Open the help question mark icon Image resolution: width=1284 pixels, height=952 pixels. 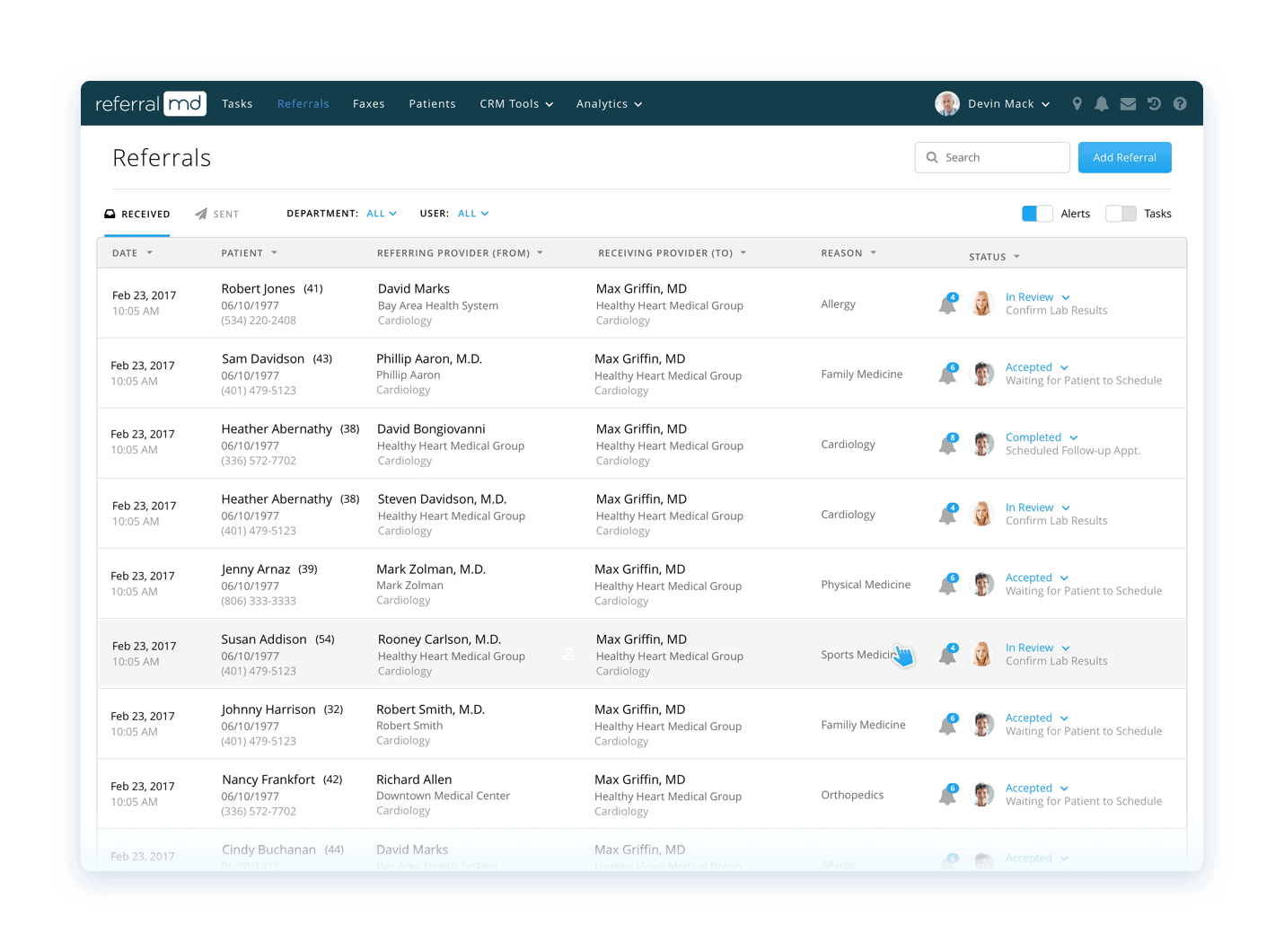[1180, 104]
